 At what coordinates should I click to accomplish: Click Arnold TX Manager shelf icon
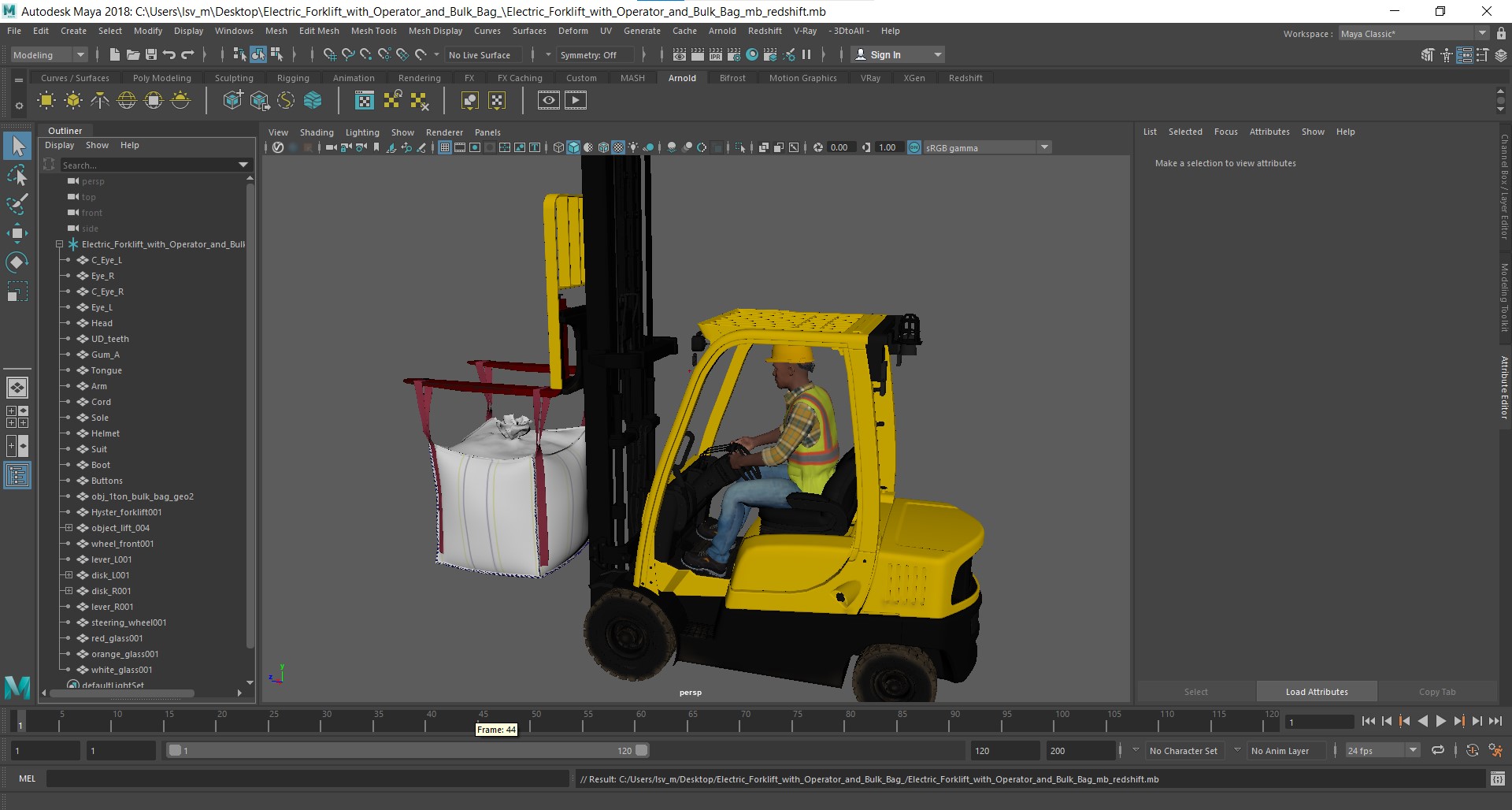pos(365,100)
